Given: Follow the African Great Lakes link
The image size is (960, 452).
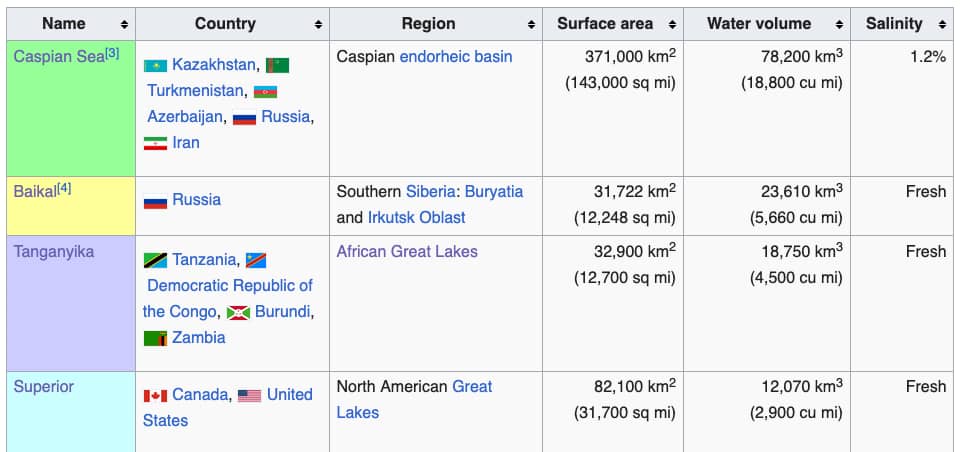Looking at the screenshot, I should point(407,252).
